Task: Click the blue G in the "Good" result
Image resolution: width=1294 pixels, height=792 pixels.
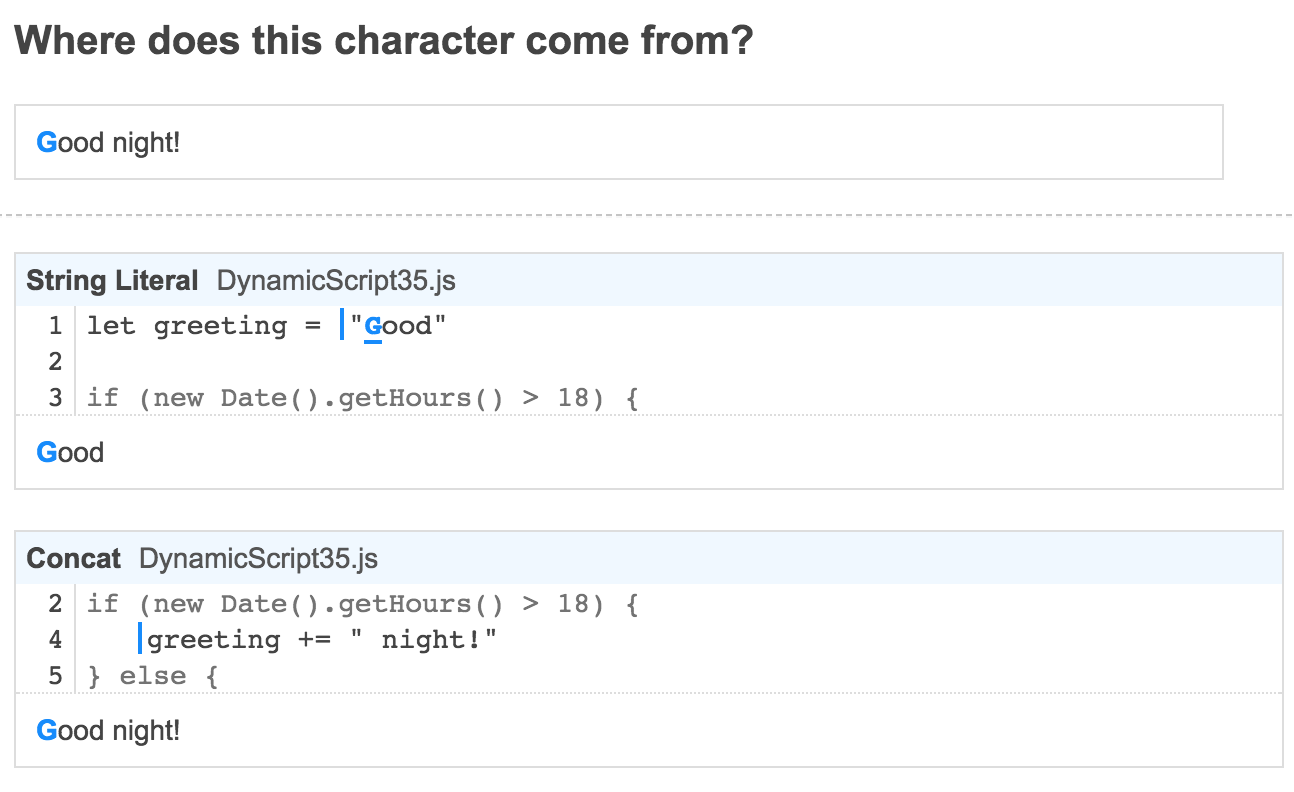Action: [x=47, y=453]
